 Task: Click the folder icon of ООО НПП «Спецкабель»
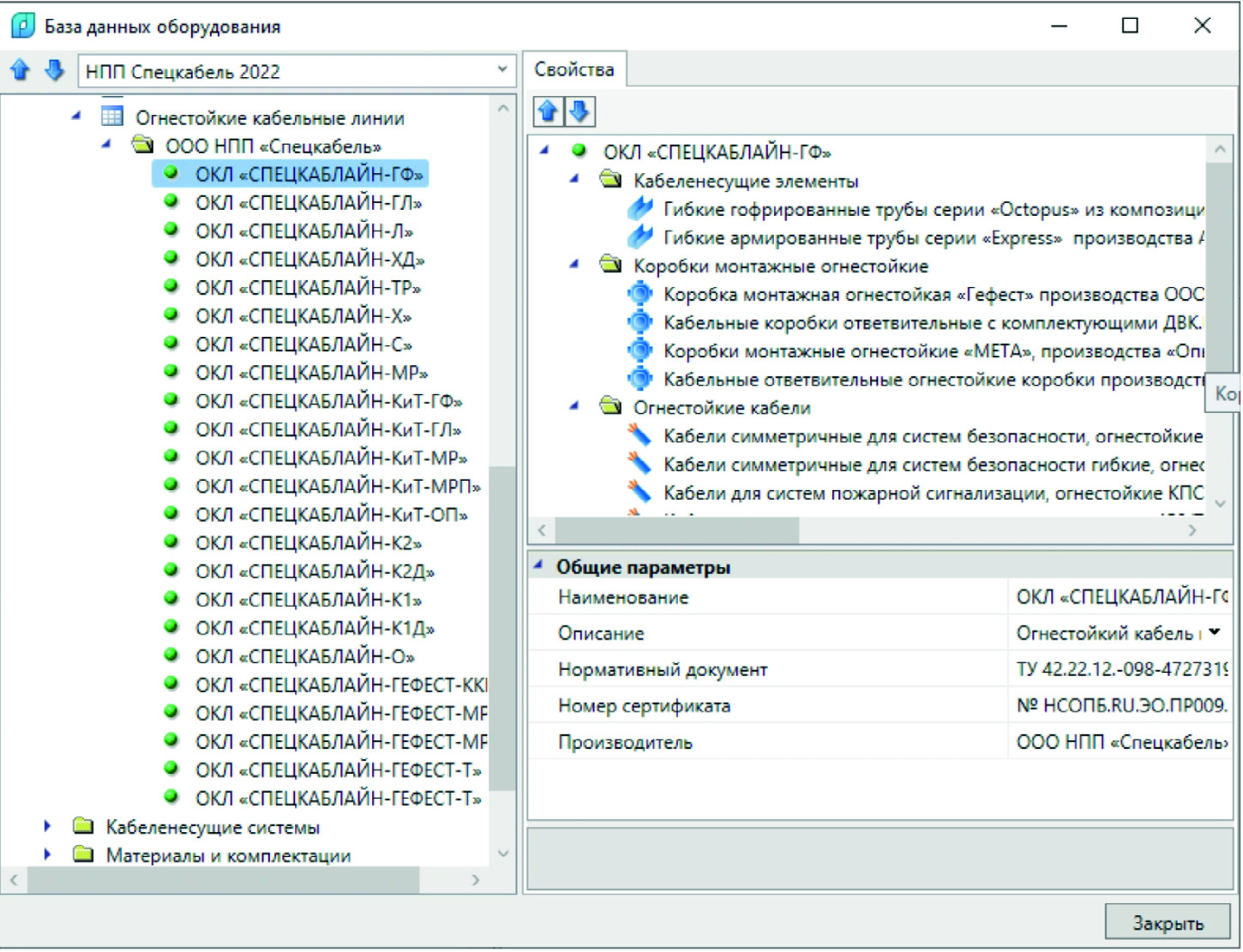coord(142,145)
